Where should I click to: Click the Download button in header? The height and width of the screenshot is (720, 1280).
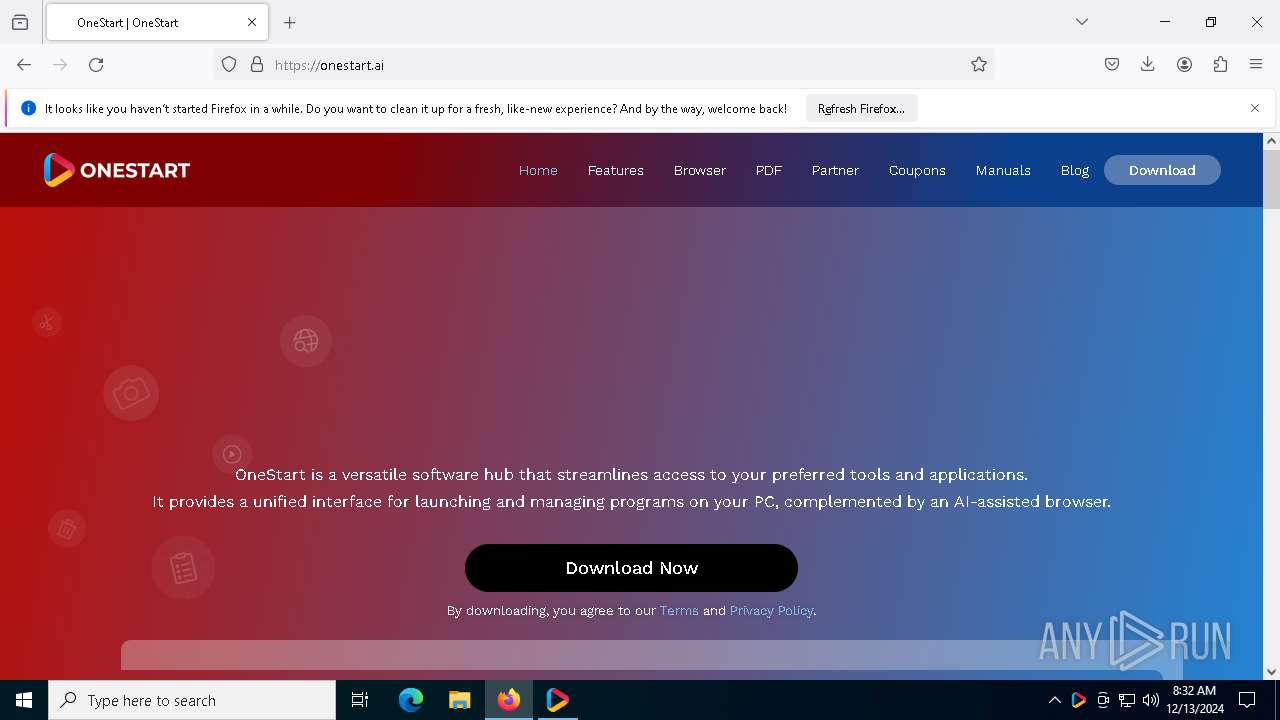pos(1162,170)
